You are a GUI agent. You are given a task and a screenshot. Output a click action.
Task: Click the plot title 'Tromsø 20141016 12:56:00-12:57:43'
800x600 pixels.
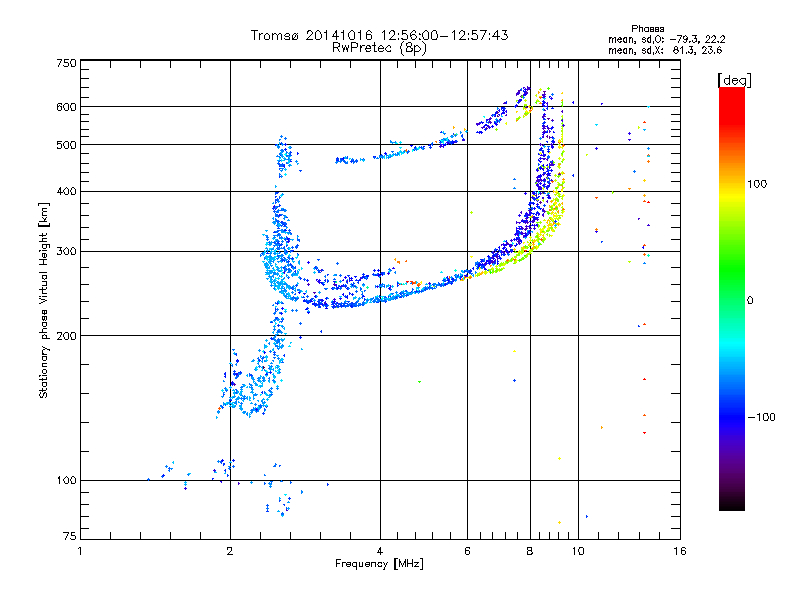click(x=379, y=35)
